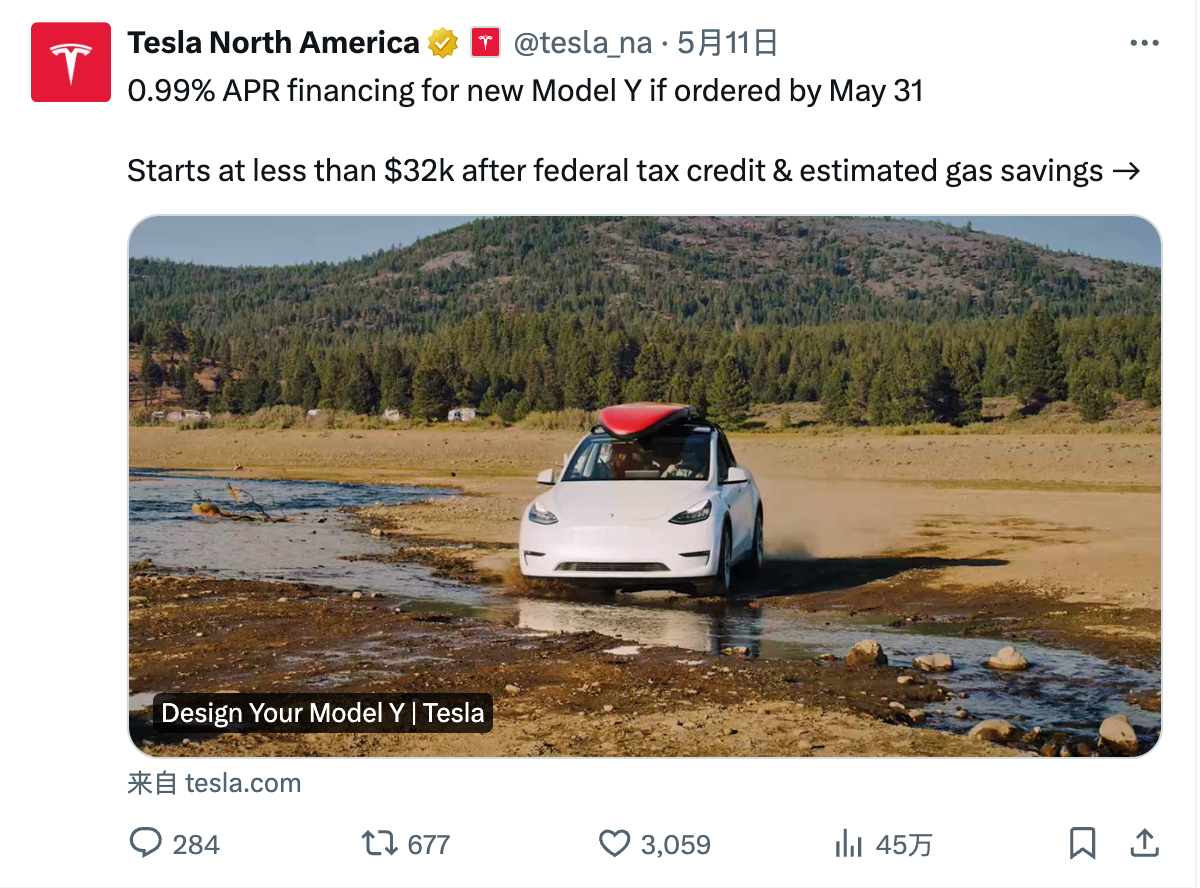Open the Tesla profile avatar

pyautogui.click(x=70, y=62)
